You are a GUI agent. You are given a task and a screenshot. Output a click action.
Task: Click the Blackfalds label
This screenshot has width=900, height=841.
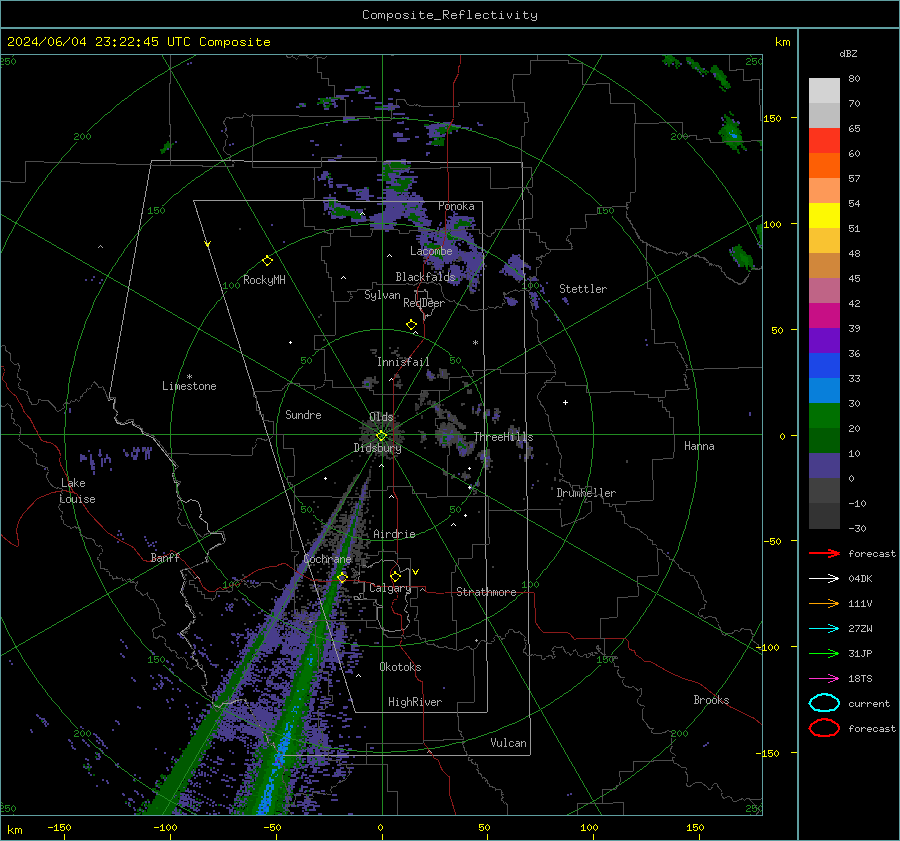coord(425,277)
